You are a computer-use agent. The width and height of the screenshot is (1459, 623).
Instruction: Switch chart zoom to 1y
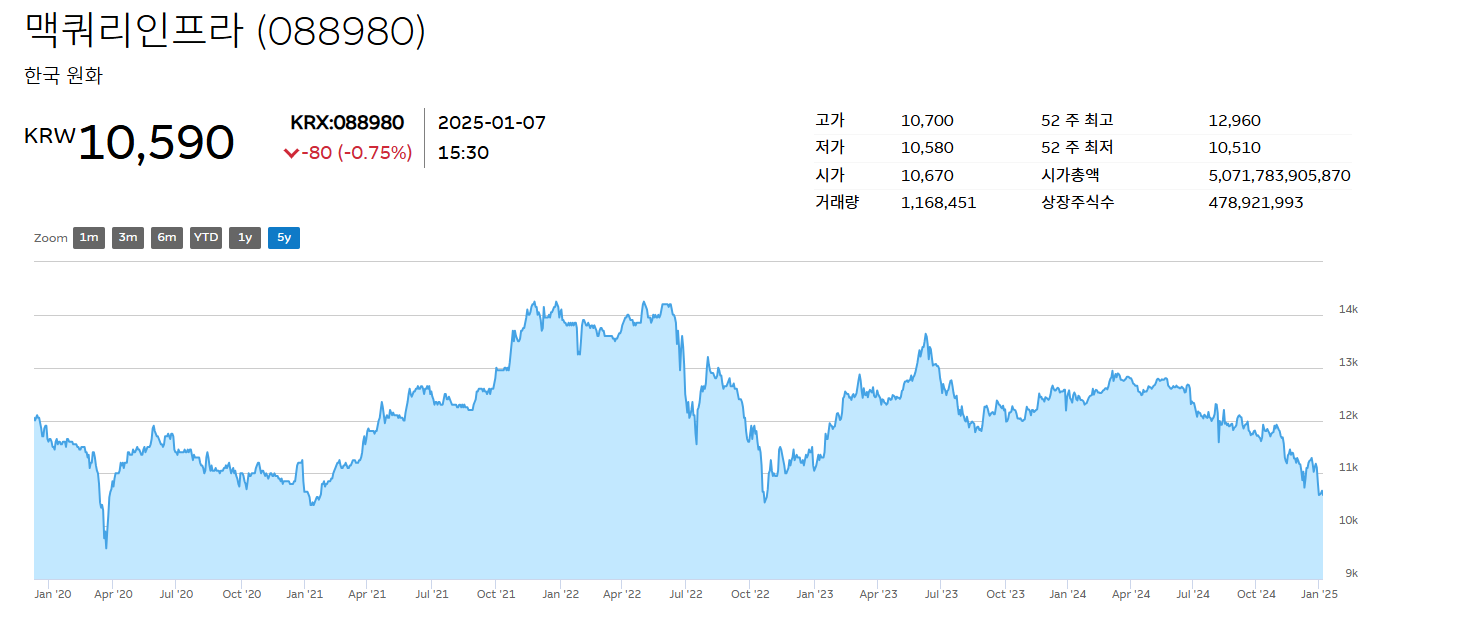pyautogui.click(x=245, y=238)
